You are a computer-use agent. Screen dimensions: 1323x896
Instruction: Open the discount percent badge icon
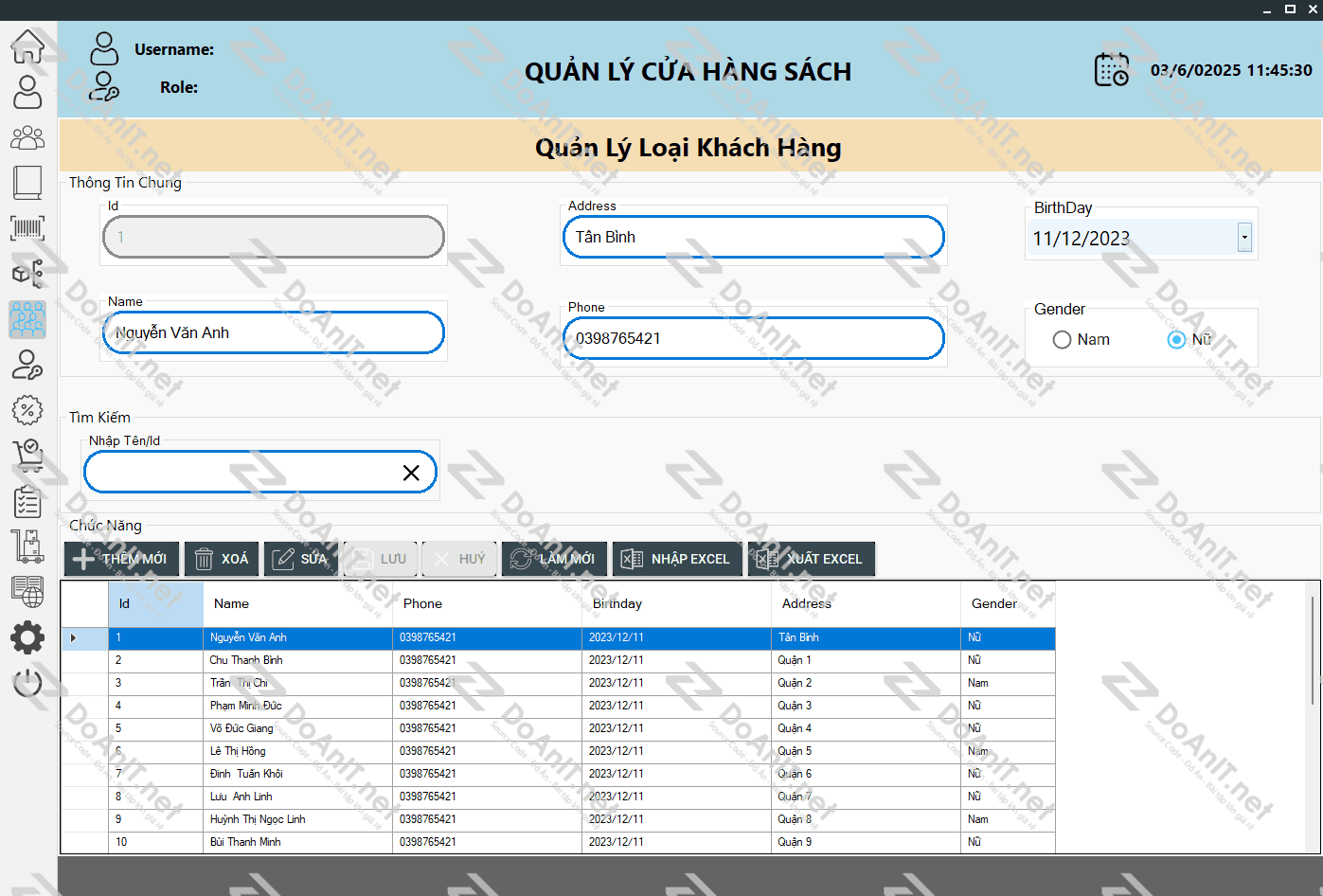[27, 410]
